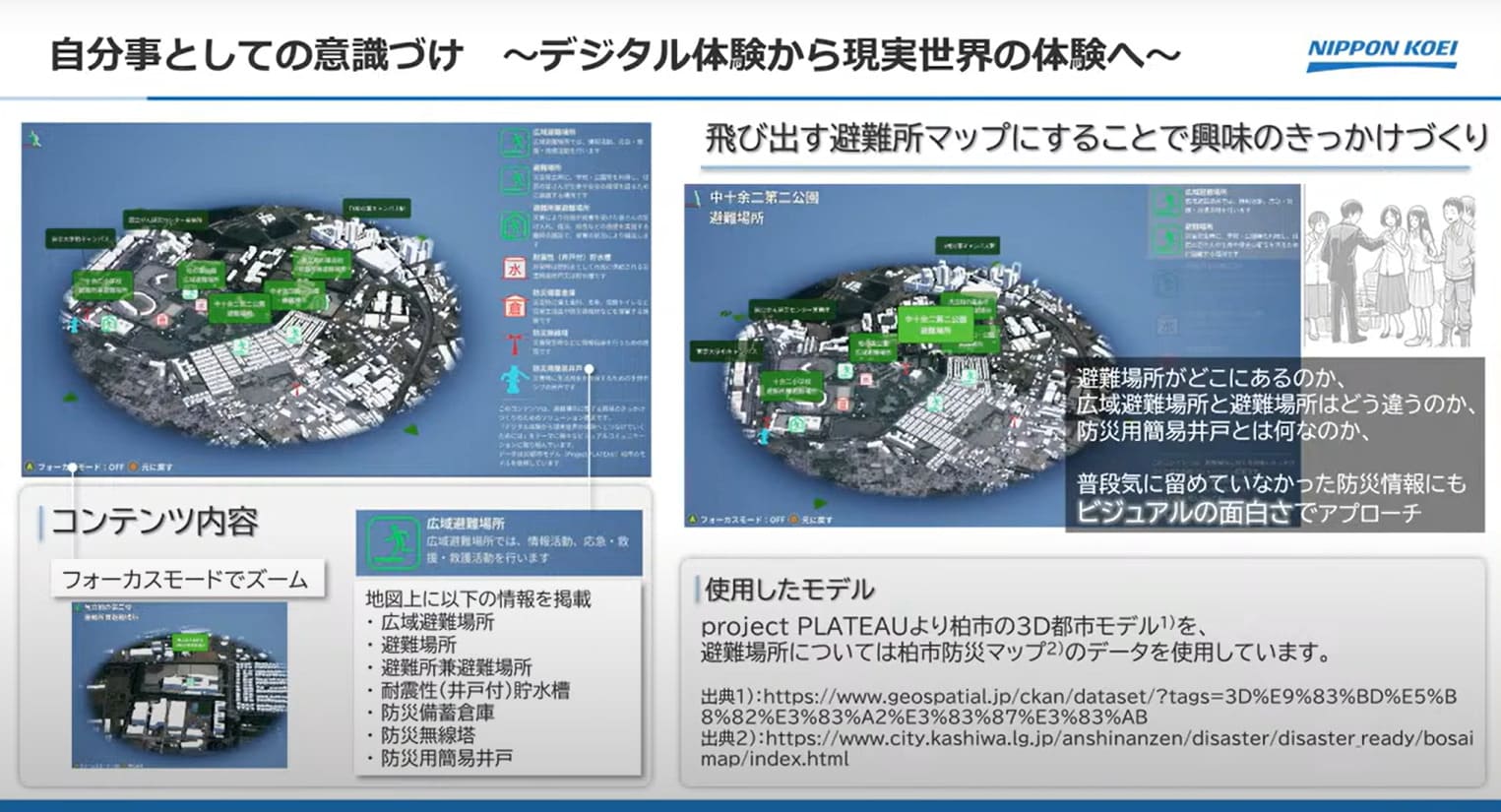
Task: Click the focus mode zoom thumbnail
Action: (179, 685)
